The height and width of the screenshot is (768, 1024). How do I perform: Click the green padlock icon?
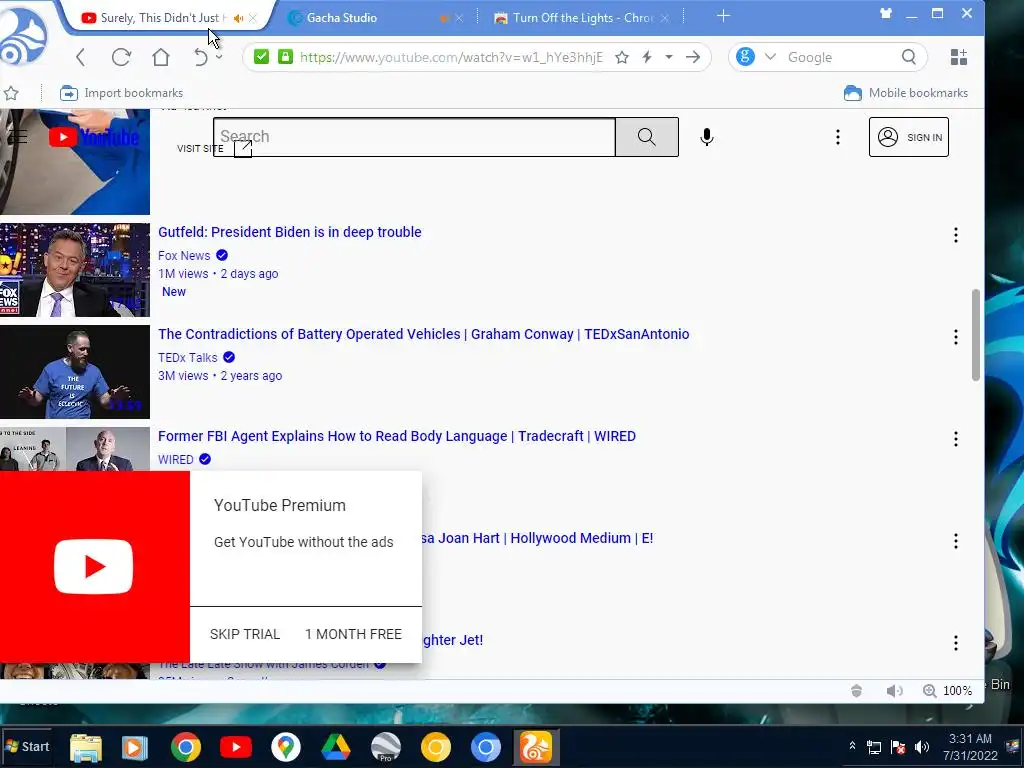click(x=285, y=57)
